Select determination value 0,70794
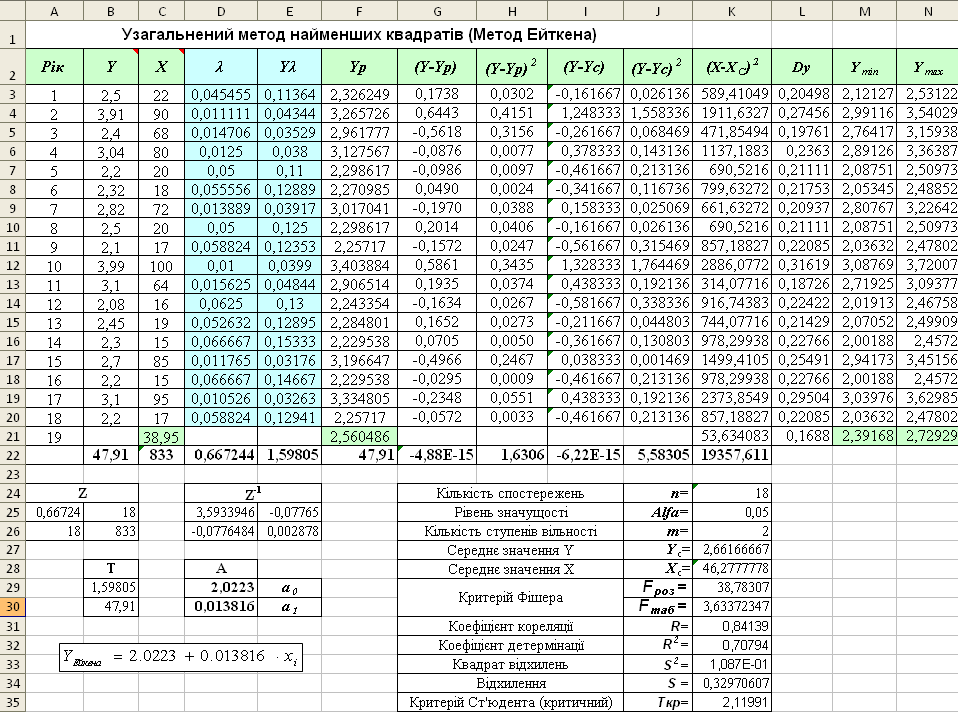This screenshot has height=712, width=958. [732, 645]
